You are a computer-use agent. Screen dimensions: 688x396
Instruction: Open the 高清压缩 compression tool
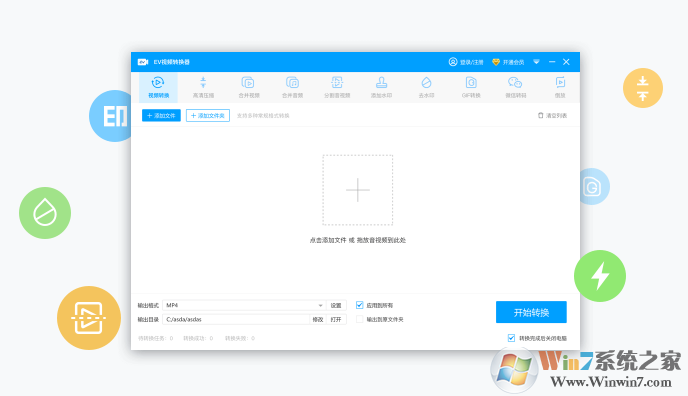[x=203, y=87]
